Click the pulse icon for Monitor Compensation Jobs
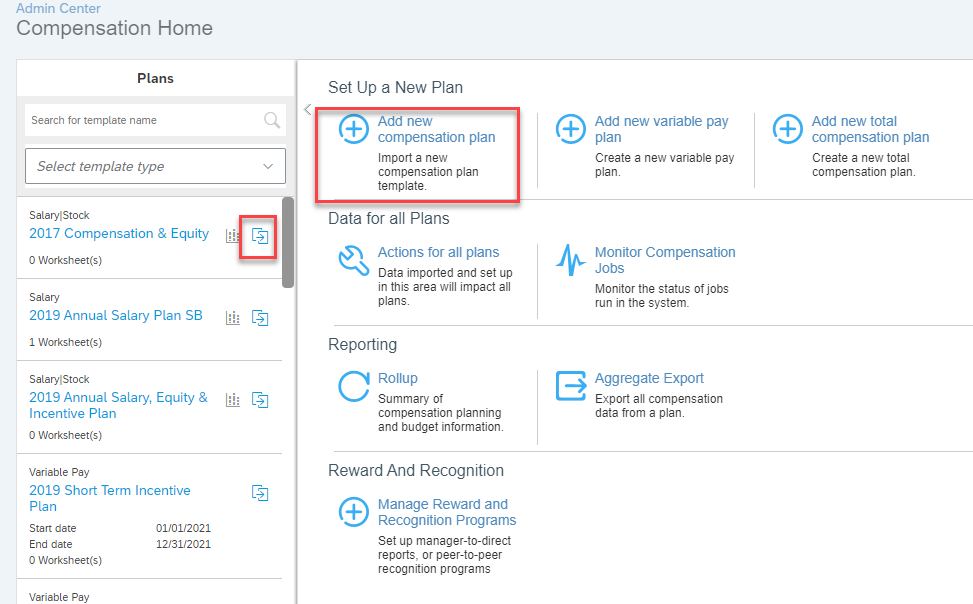Screen dimensions: 973x604 click(x=570, y=260)
